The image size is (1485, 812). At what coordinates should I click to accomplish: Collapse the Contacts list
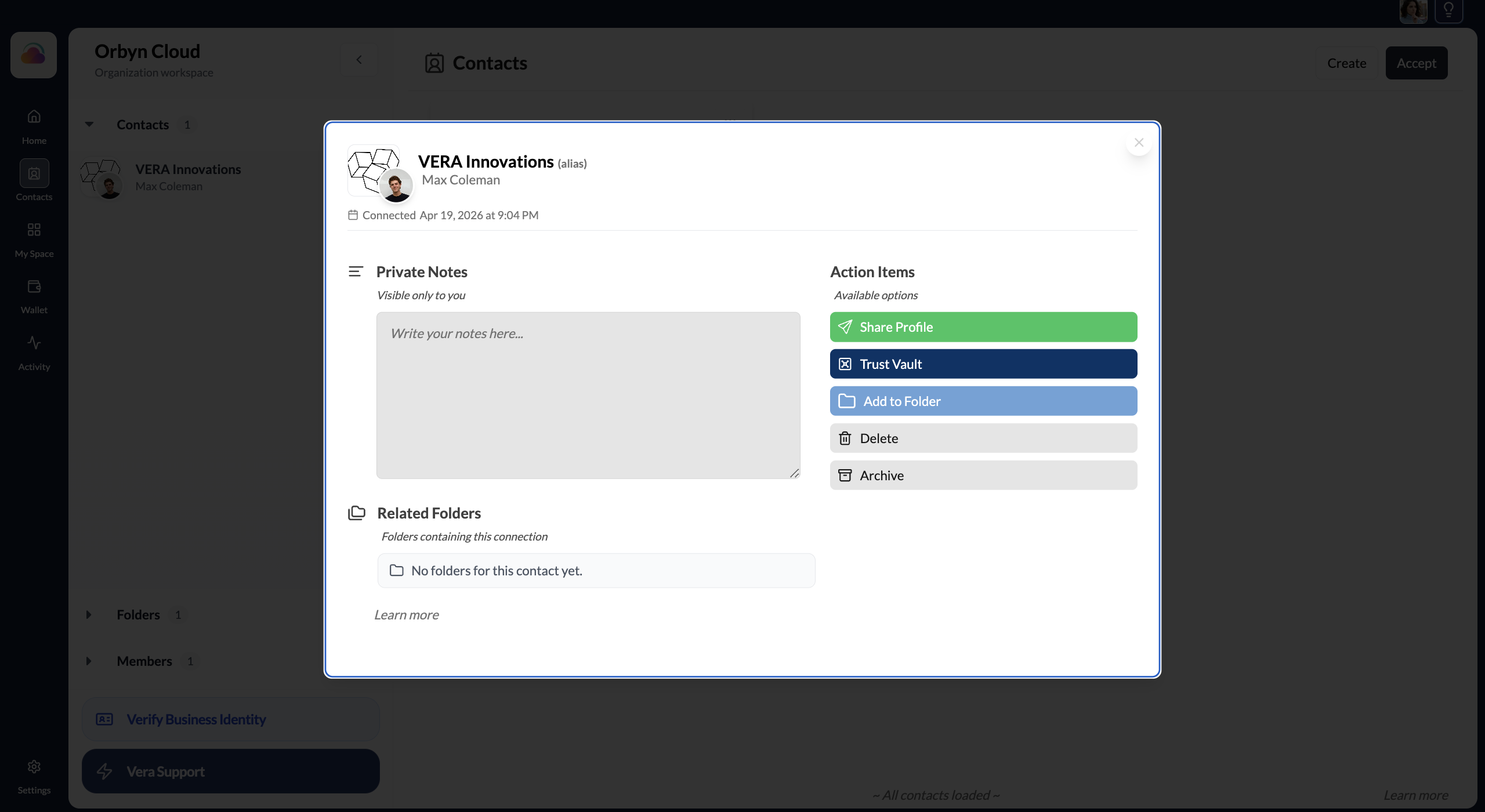[89, 124]
